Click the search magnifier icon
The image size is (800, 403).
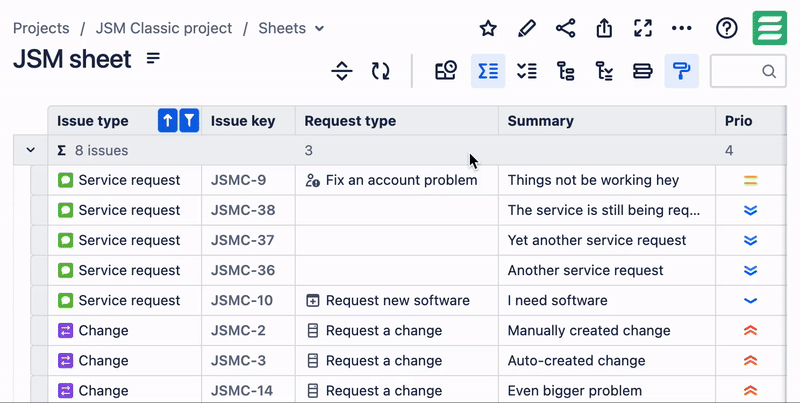[x=769, y=71]
